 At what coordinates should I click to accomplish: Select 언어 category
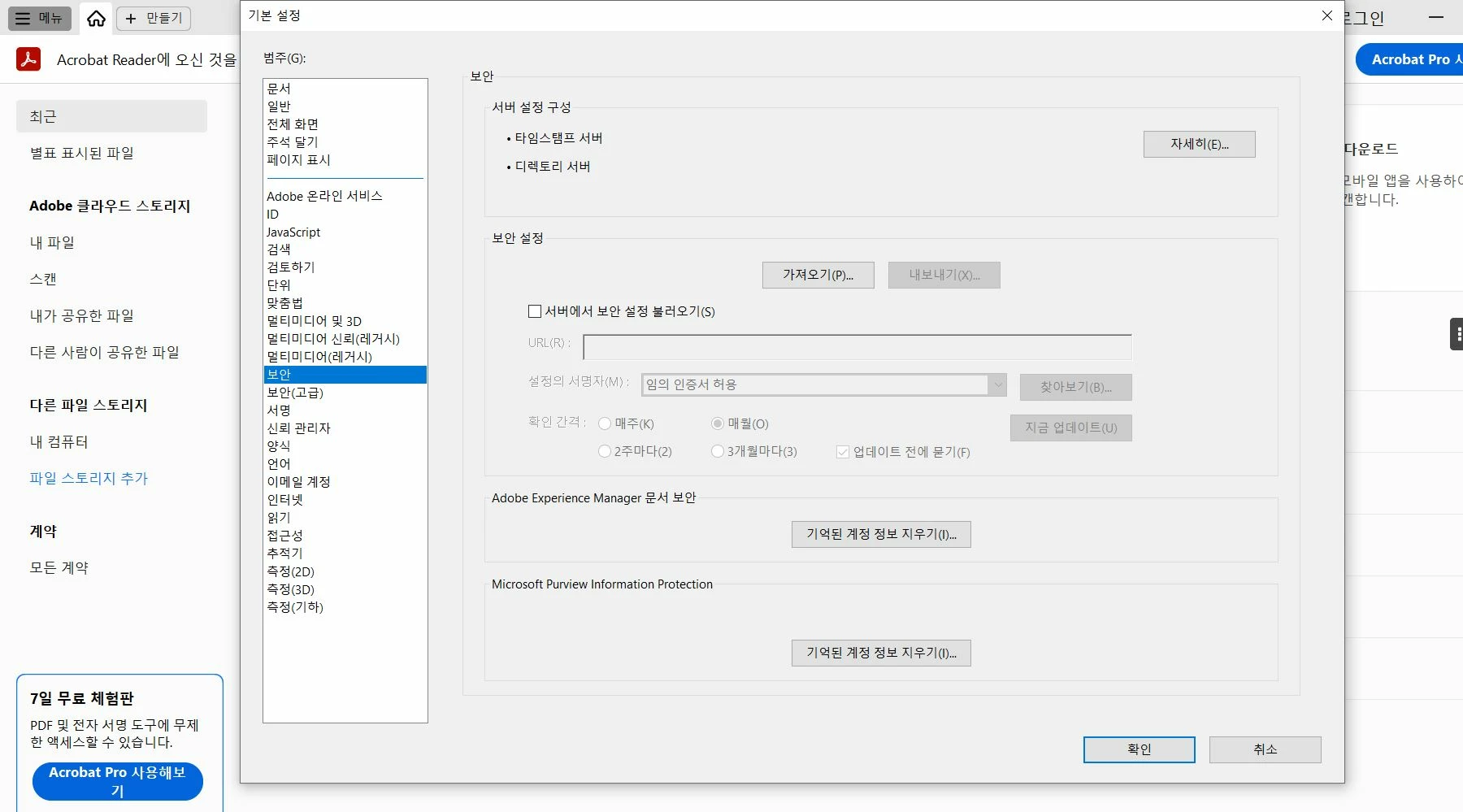point(345,464)
